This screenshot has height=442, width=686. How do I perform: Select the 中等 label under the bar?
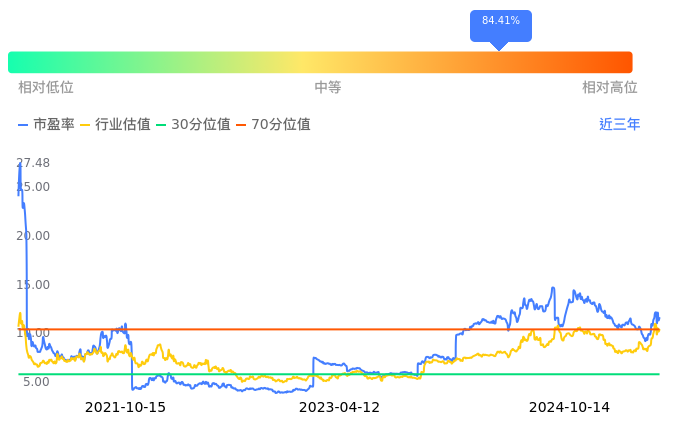328,88
